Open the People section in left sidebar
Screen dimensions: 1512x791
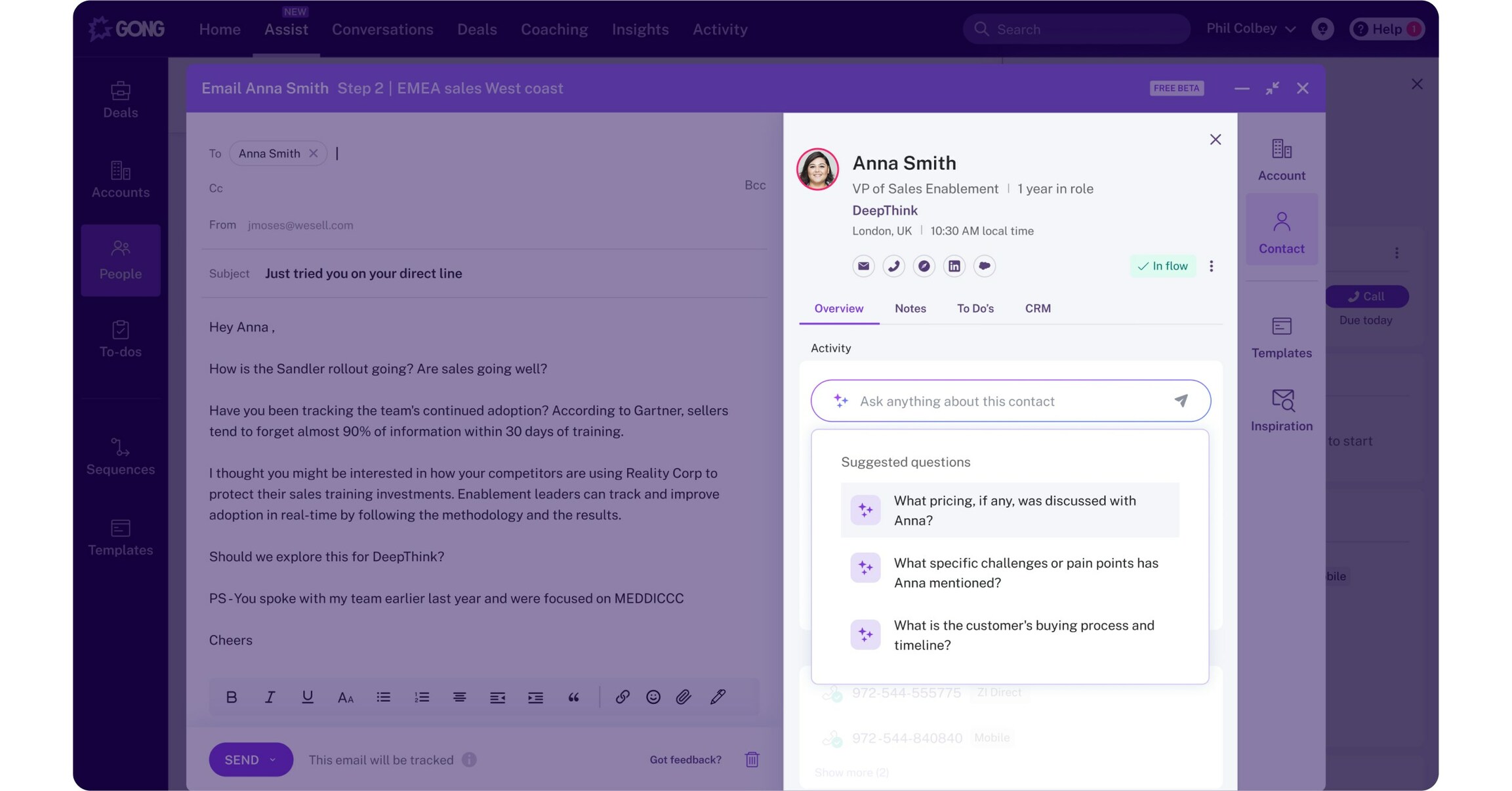pyautogui.click(x=120, y=259)
